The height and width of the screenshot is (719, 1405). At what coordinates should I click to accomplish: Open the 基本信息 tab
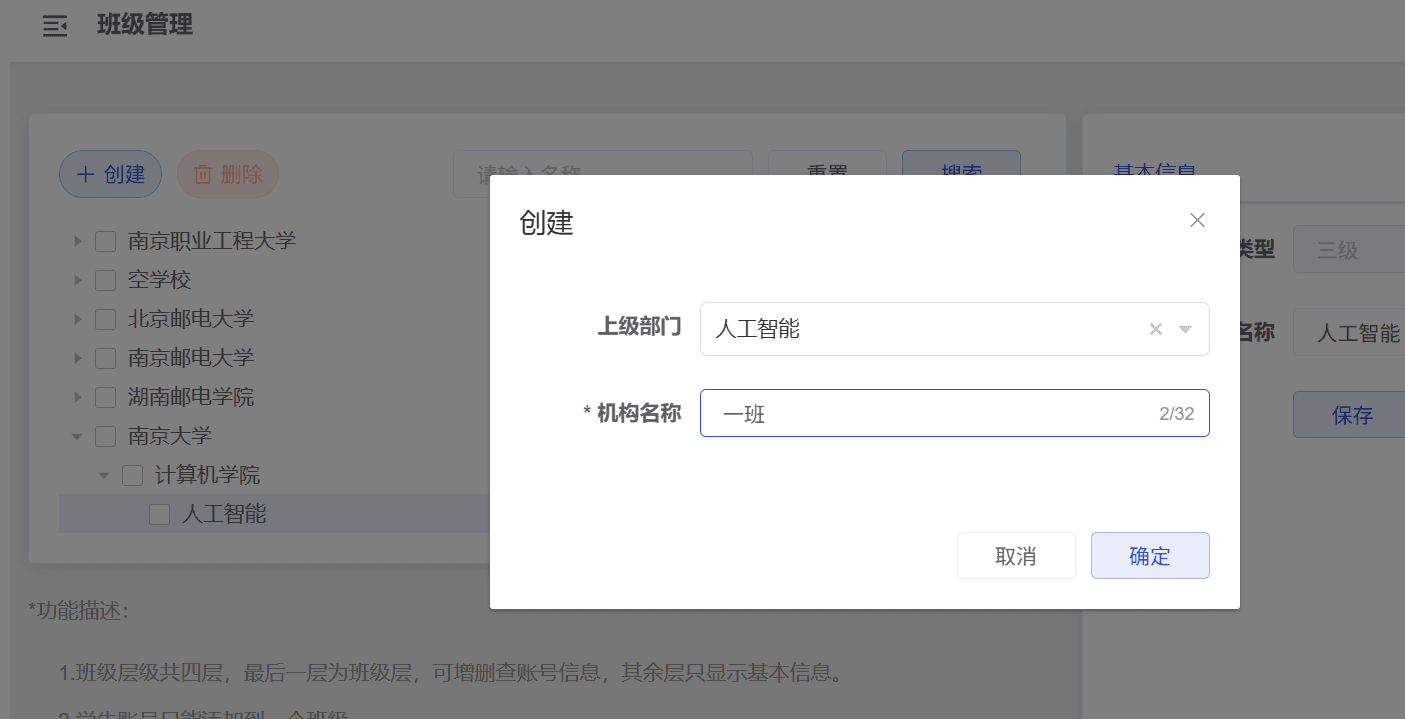1154,171
